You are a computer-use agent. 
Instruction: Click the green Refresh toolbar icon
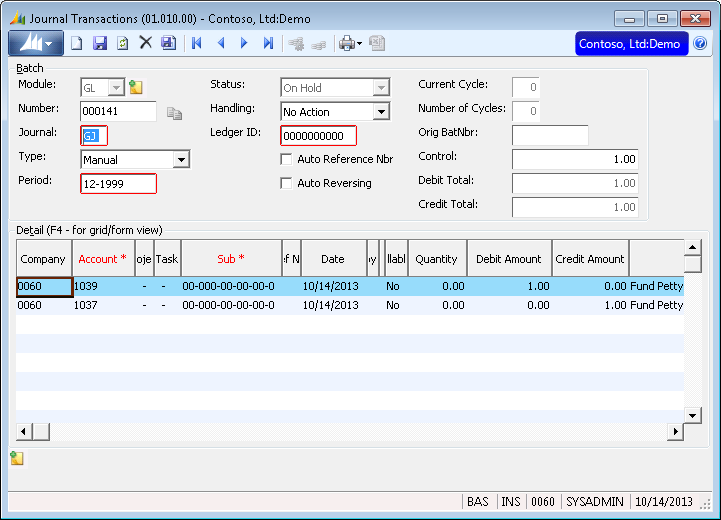click(122, 43)
